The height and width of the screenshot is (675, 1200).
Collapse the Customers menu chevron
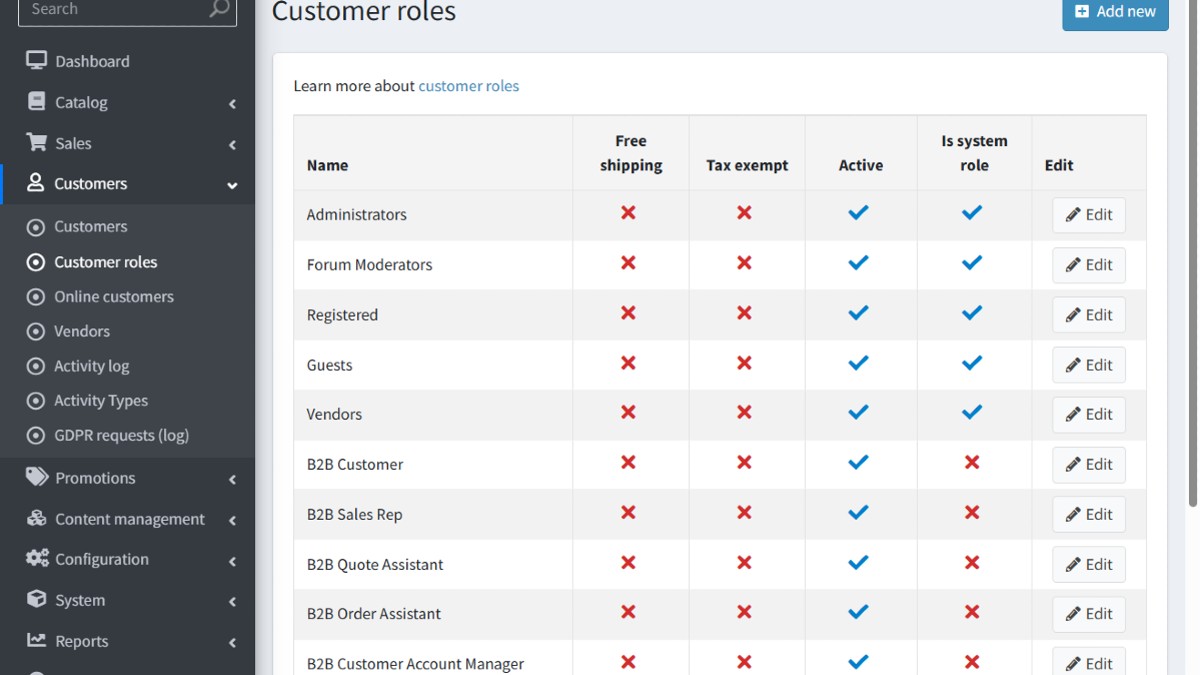pos(232,185)
